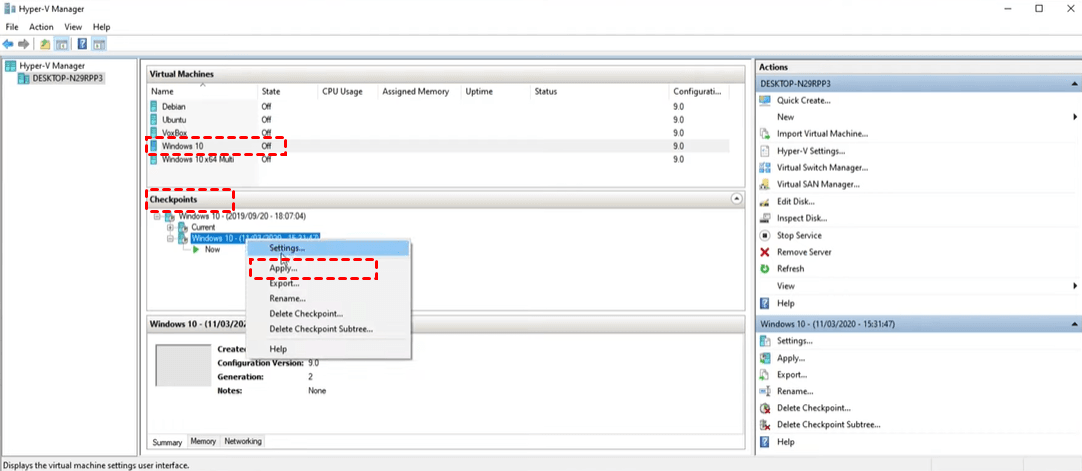This screenshot has height=471, width=1082.
Task: Collapse the Checkpoints panel with round arrow
Action: [736, 199]
